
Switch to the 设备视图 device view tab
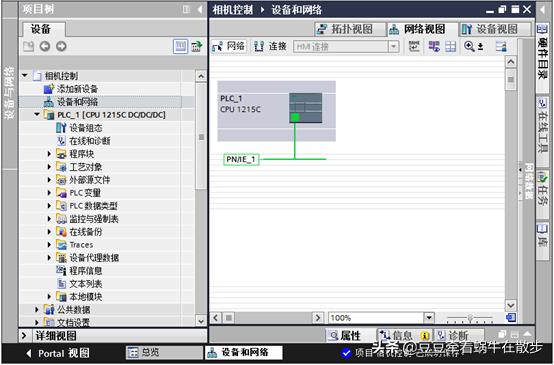[x=495, y=29]
